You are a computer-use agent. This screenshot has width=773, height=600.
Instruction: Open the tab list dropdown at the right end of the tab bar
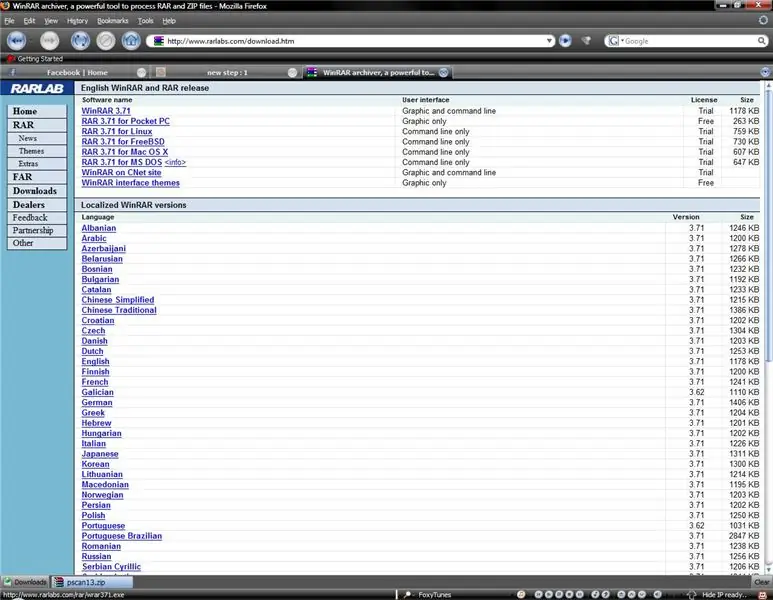tap(765, 72)
